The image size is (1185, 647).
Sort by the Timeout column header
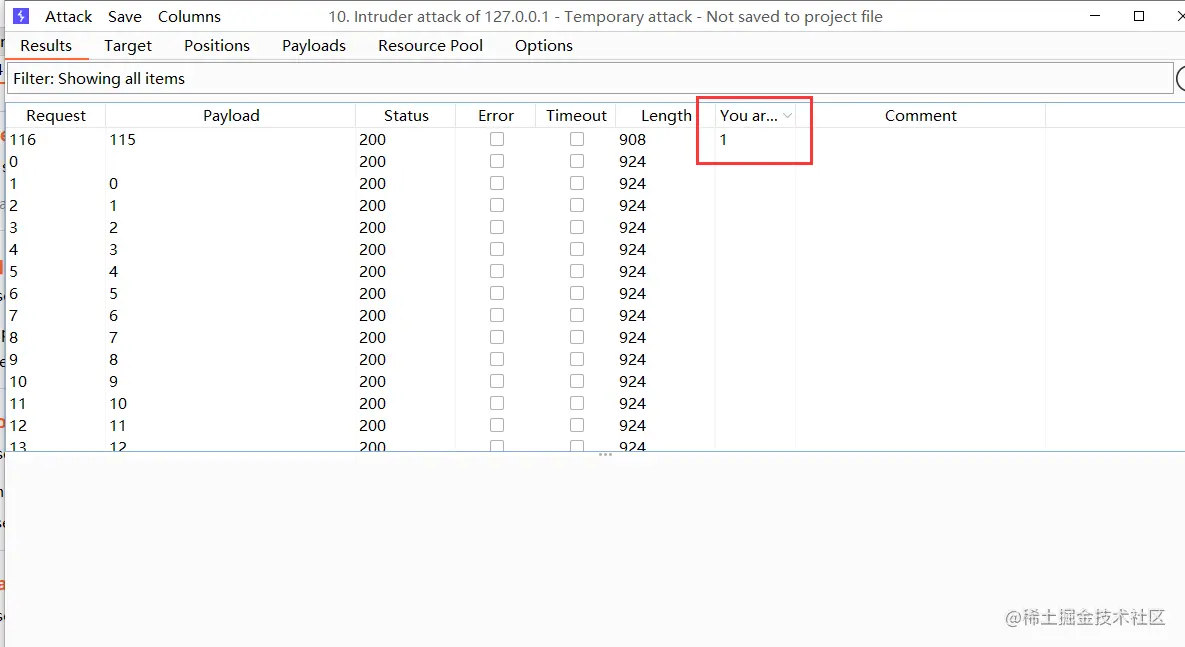point(576,116)
